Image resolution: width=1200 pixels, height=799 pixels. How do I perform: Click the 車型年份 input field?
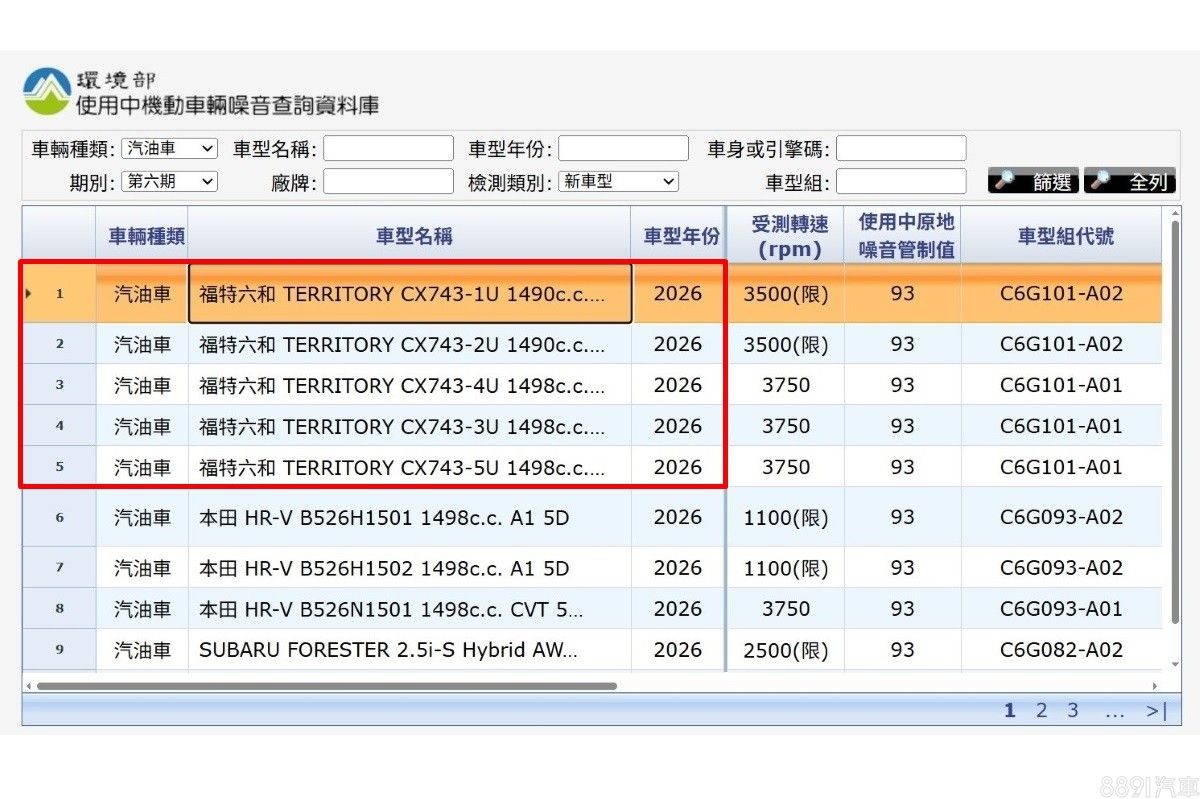pyautogui.click(x=623, y=149)
